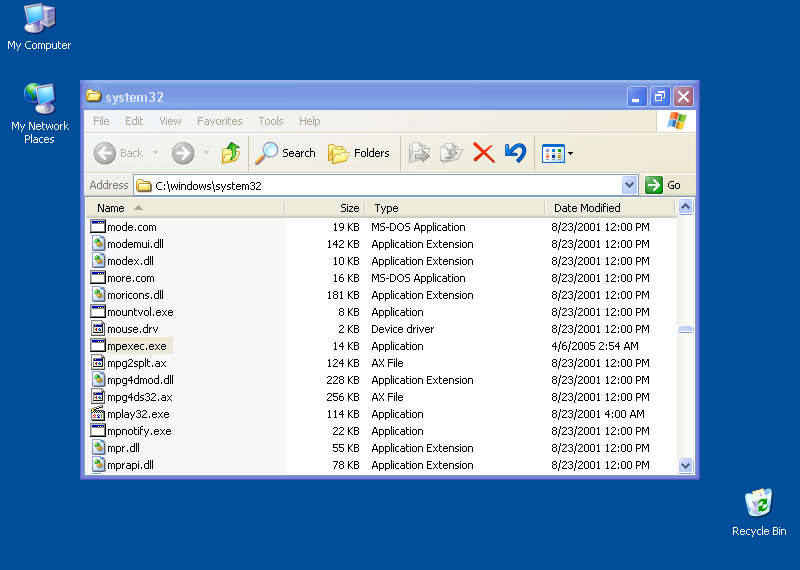Open the Search pane
This screenshot has width=800, height=570.
pos(286,153)
